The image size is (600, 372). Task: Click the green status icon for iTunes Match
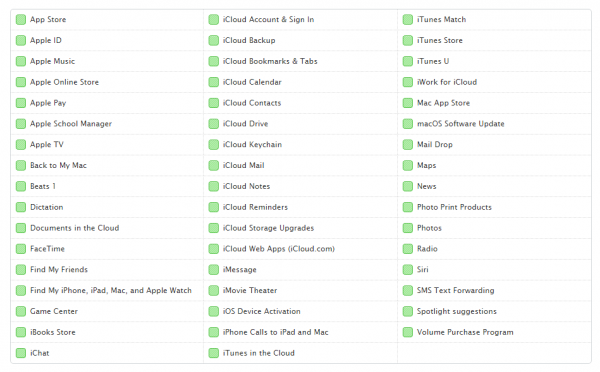[408, 20]
